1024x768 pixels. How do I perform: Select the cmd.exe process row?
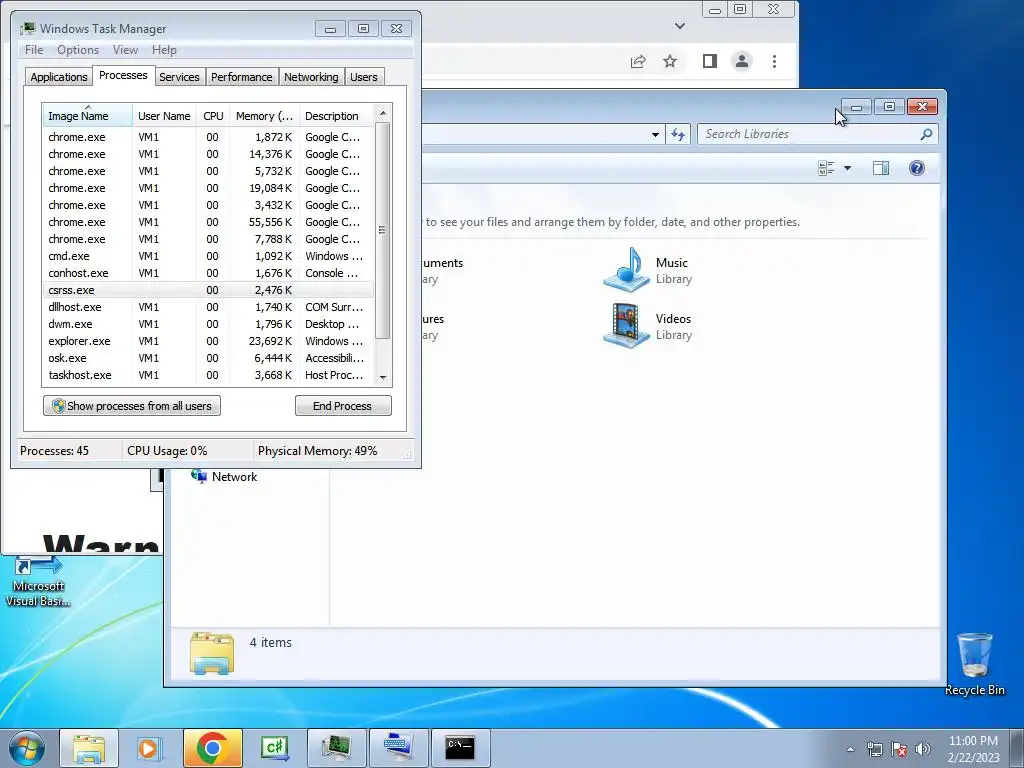[208, 256]
